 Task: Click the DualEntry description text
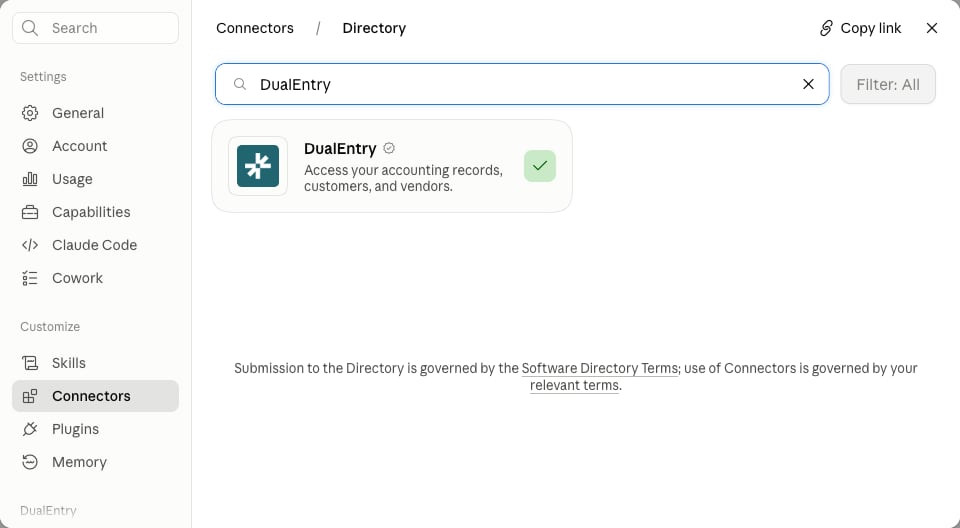tap(403, 178)
